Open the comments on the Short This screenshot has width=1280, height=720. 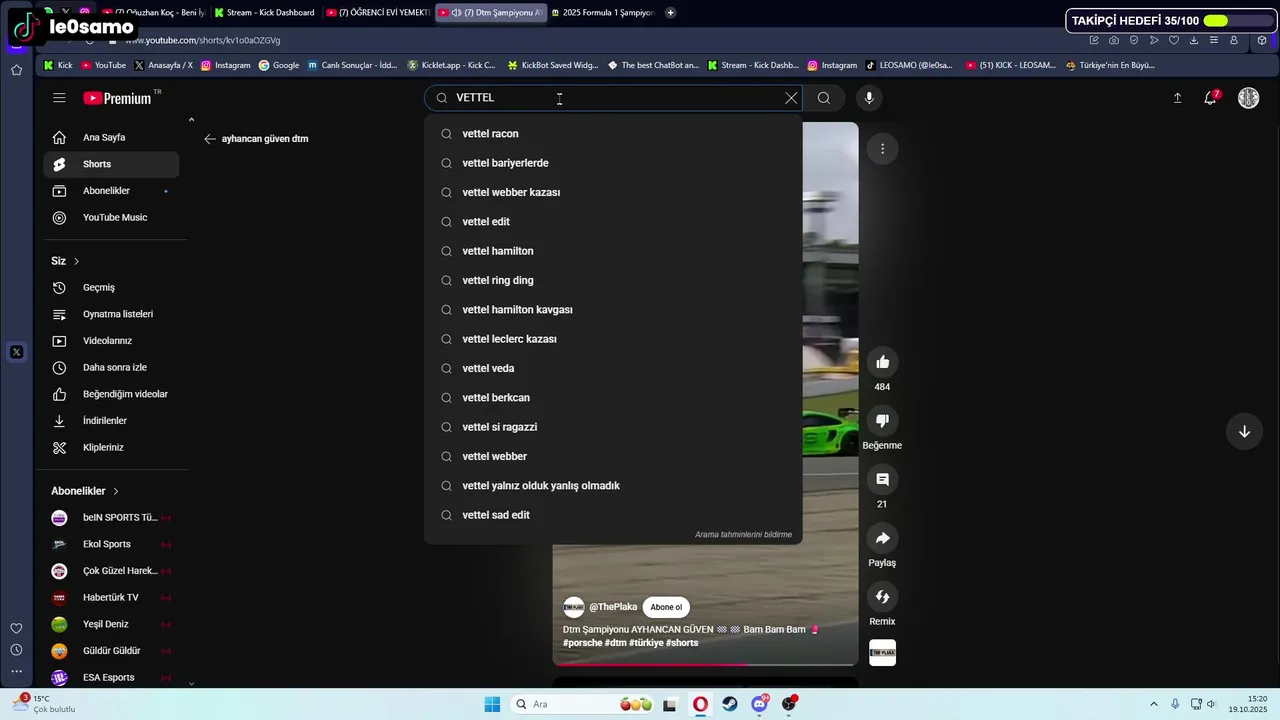882,480
